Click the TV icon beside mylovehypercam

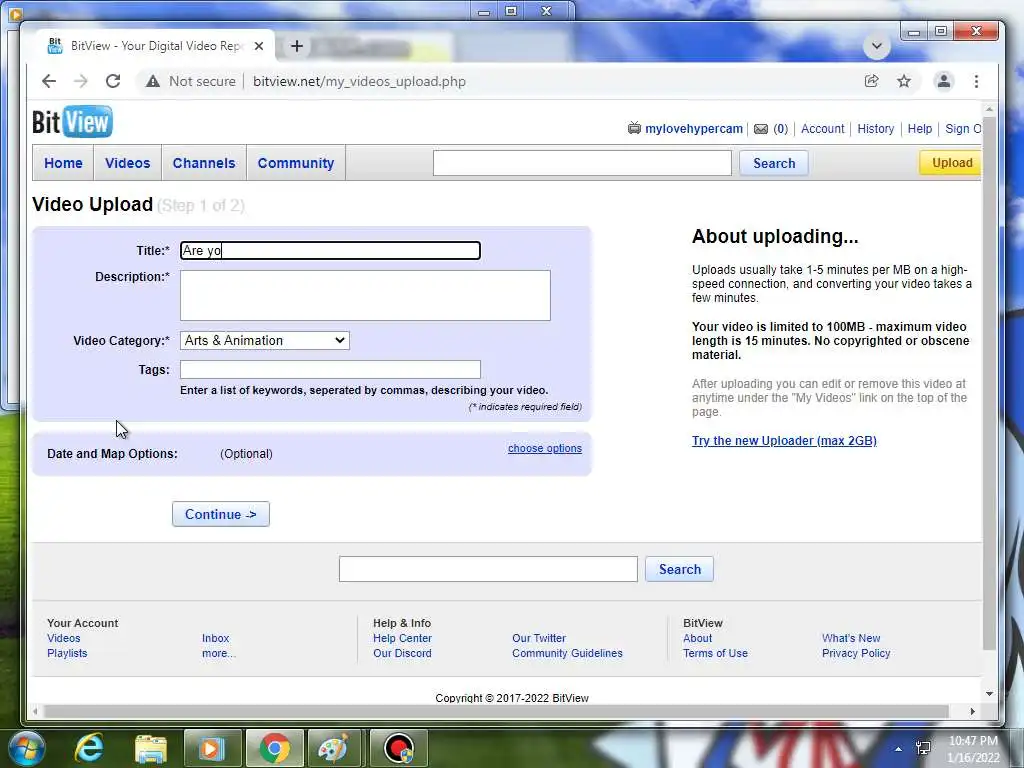(634, 128)
